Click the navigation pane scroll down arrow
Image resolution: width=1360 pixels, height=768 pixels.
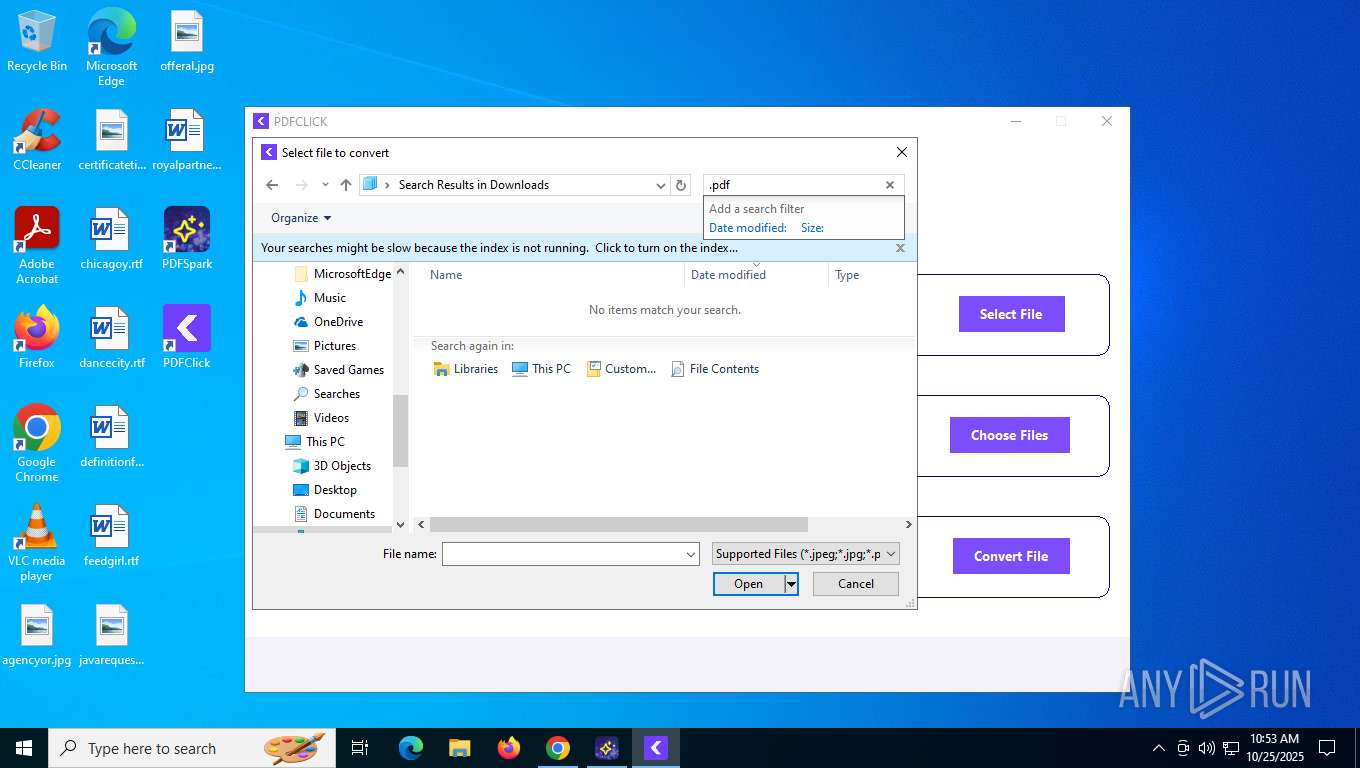click(x=401, y=524)
